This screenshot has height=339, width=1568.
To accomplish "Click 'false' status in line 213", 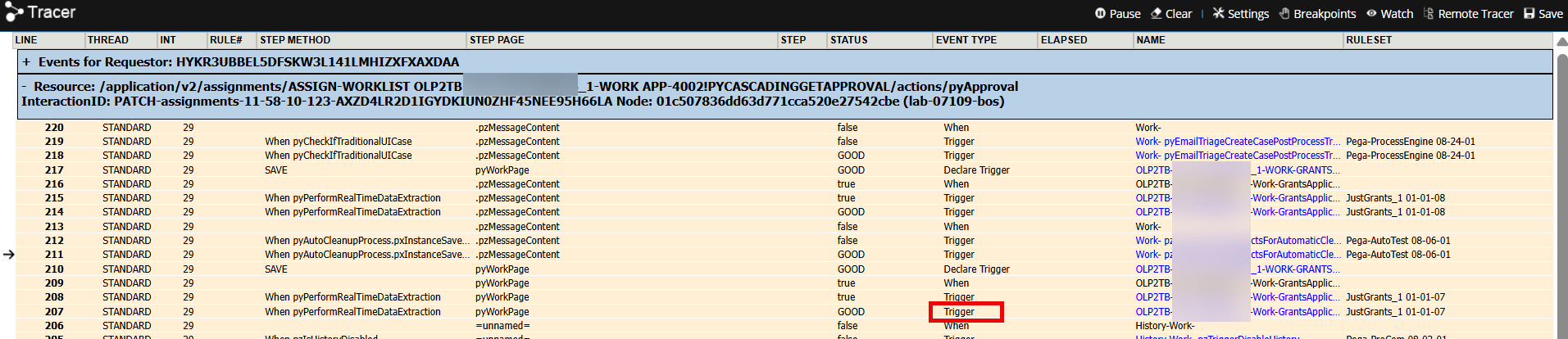I will 848,227.
